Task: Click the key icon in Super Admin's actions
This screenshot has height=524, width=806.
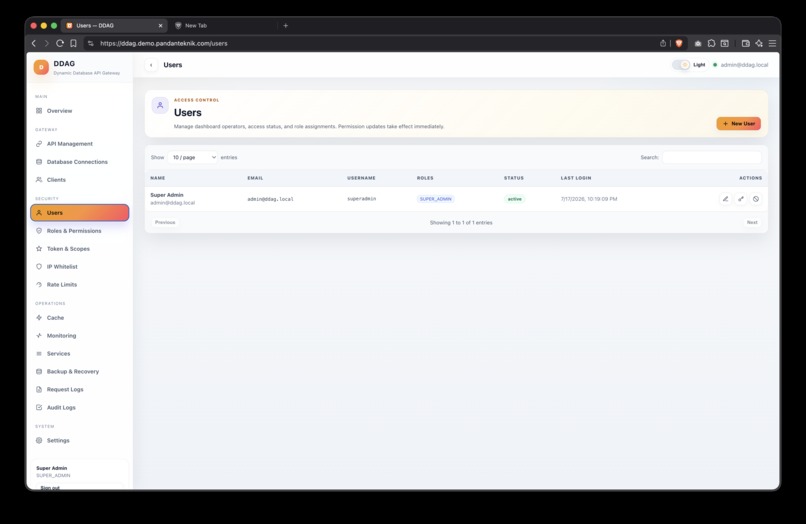Action: click(740, 199)
